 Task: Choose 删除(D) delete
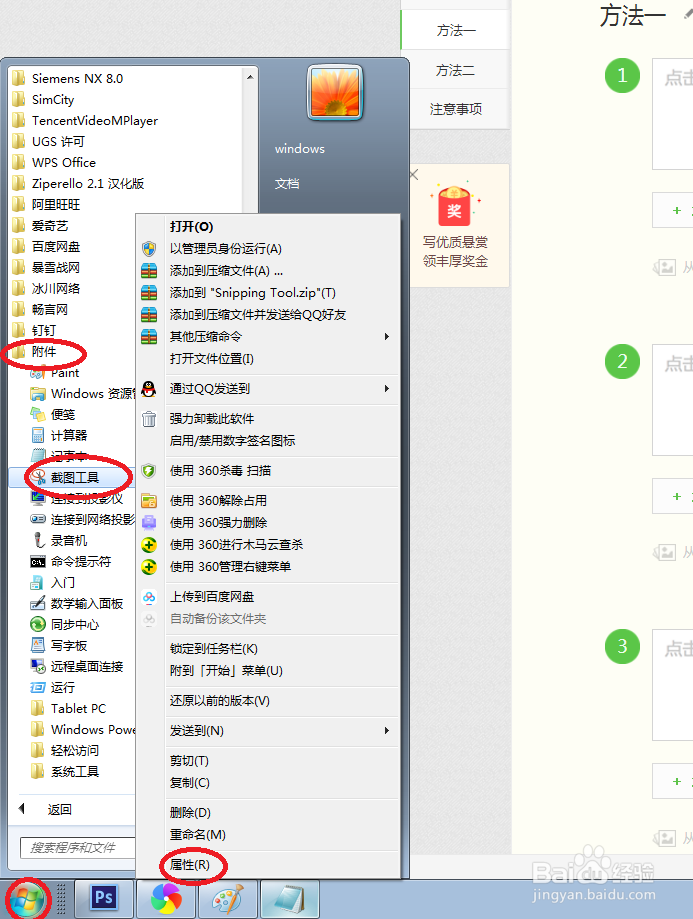pos(190,813)
